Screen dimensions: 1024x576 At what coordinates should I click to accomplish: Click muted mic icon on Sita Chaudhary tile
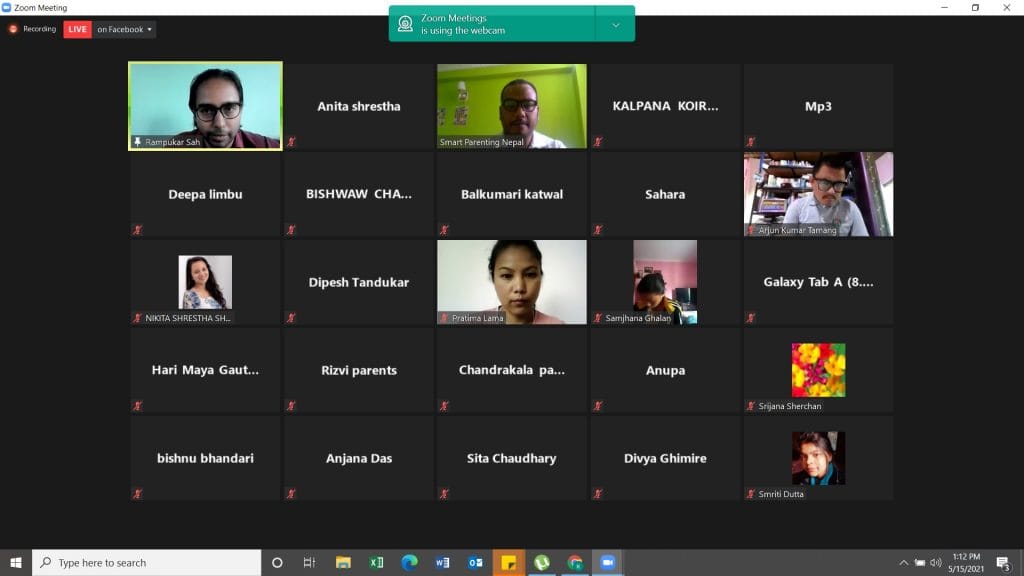tap(444, 494)
